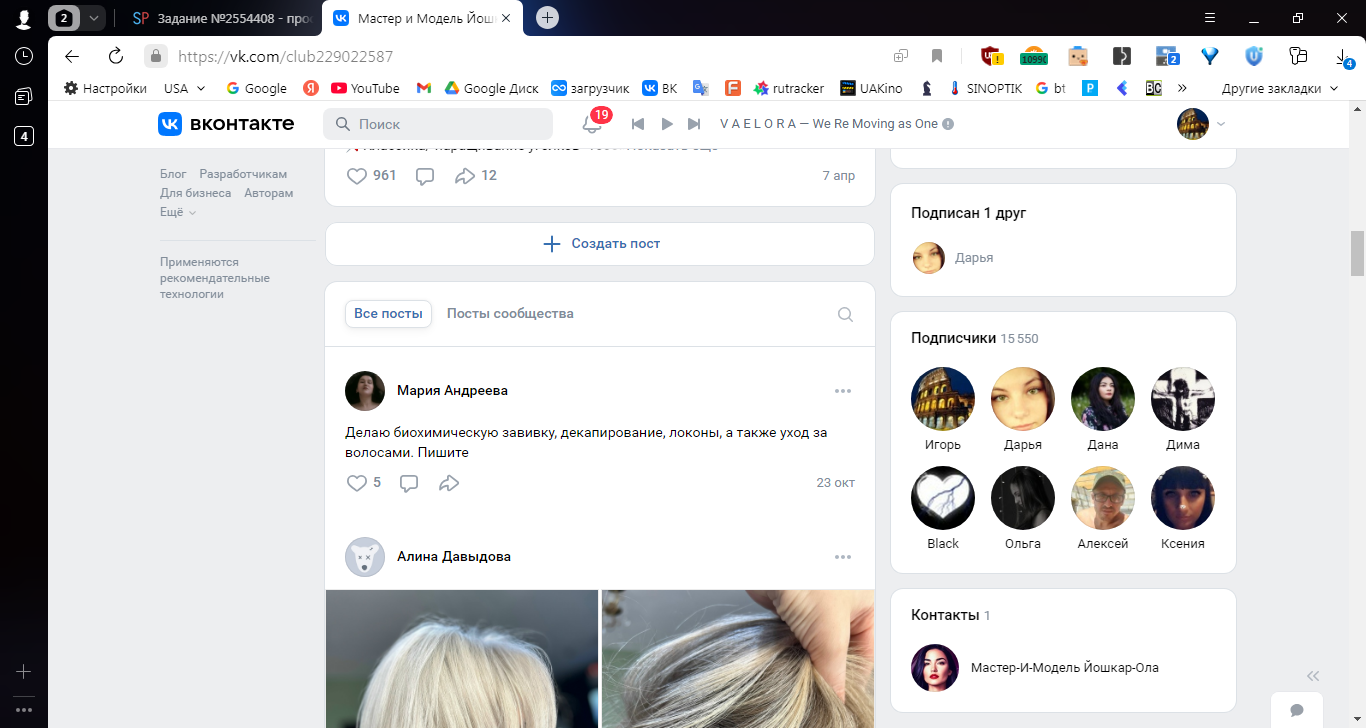The height and width of the screenshot is (728, 1366).
Task: Open rutracker bookmark
Action: 789,88
